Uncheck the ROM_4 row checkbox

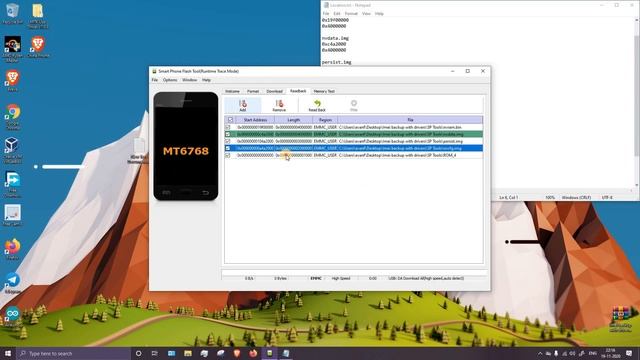point(228,155)
